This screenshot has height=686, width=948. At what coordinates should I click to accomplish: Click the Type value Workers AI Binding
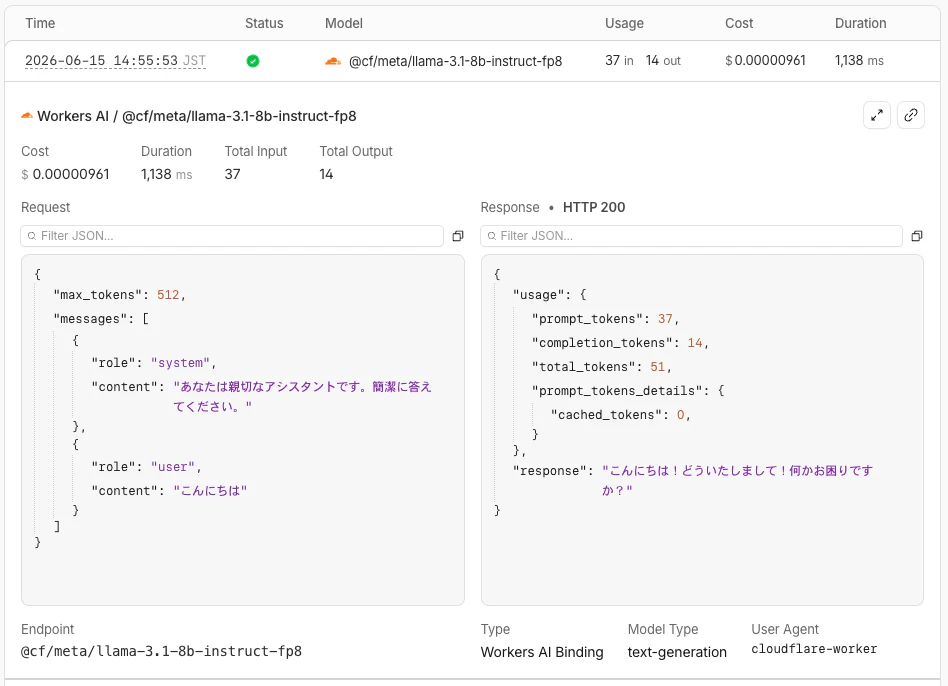coord(542,652)
